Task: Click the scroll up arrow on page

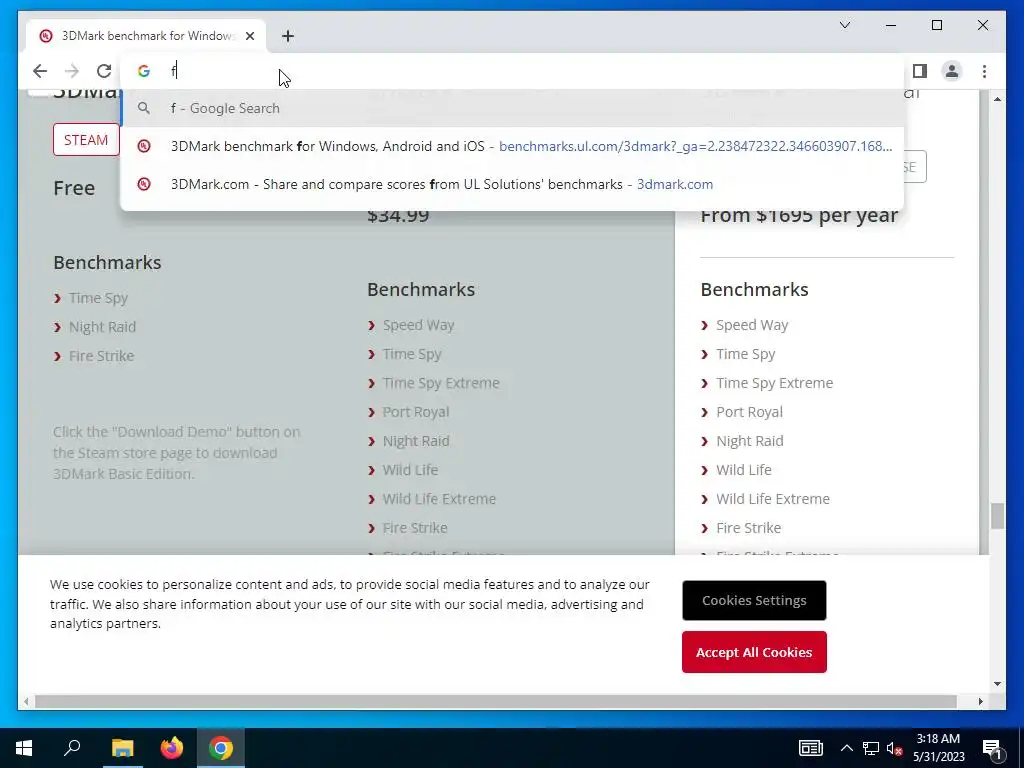Action: pyautogui.click(x=997, y=99)
